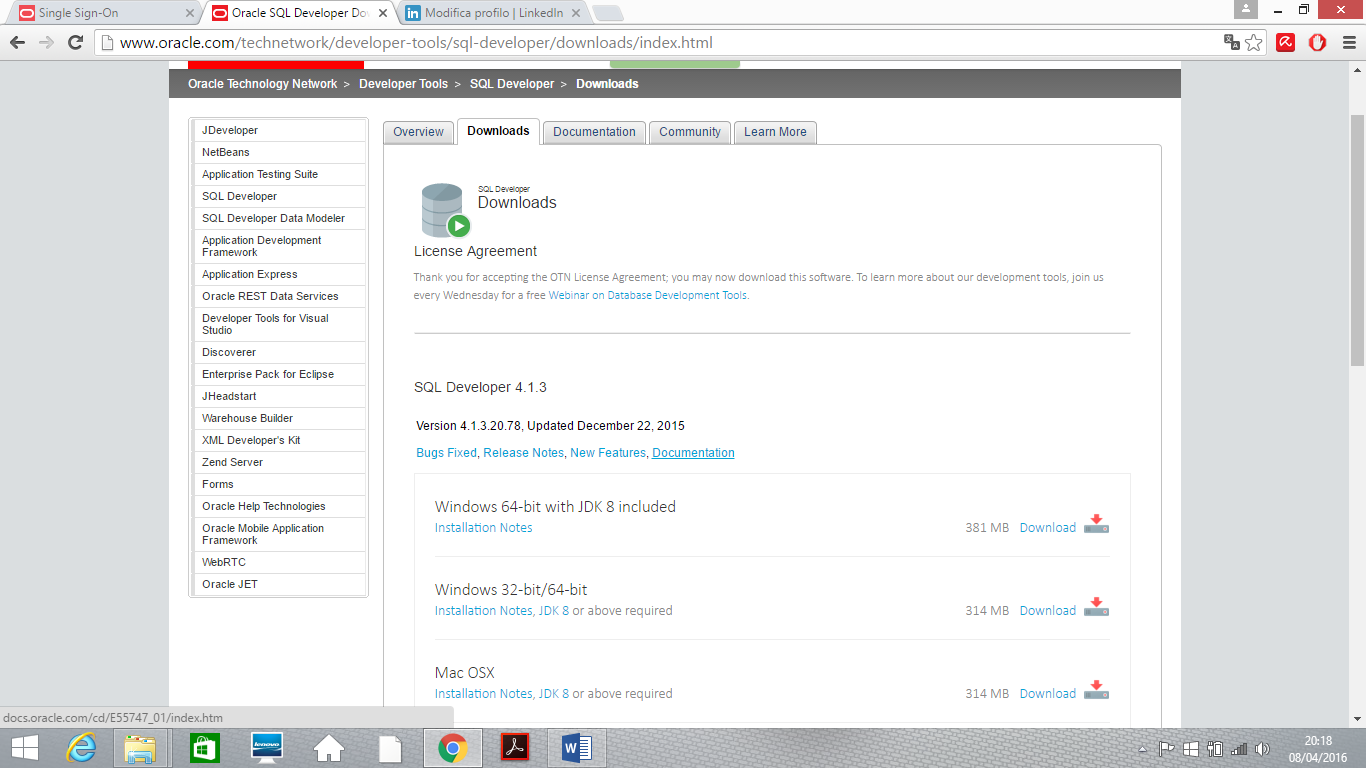The image size is (1366, 768).
Task: Click the download icon for Windows 32-bit/64-bit
Action: pyautogui.click(x=1097, y=607)
